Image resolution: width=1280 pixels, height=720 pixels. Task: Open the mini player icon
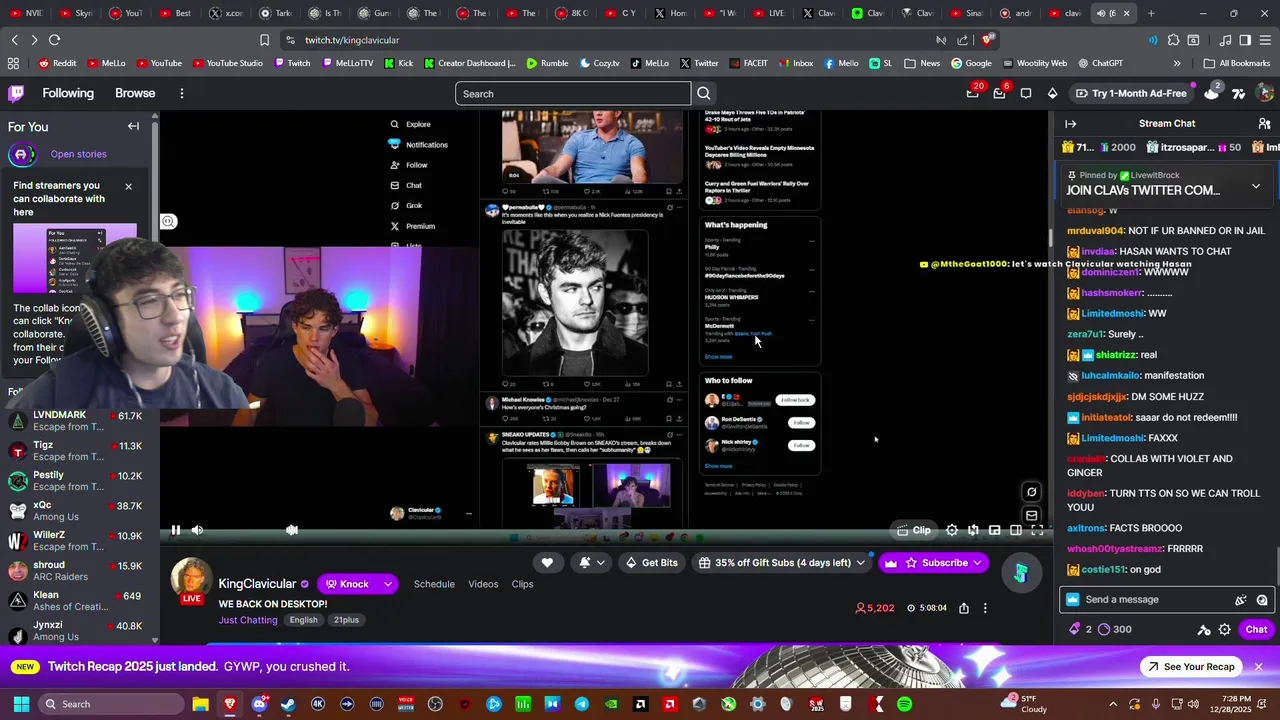tap(995, 530)
